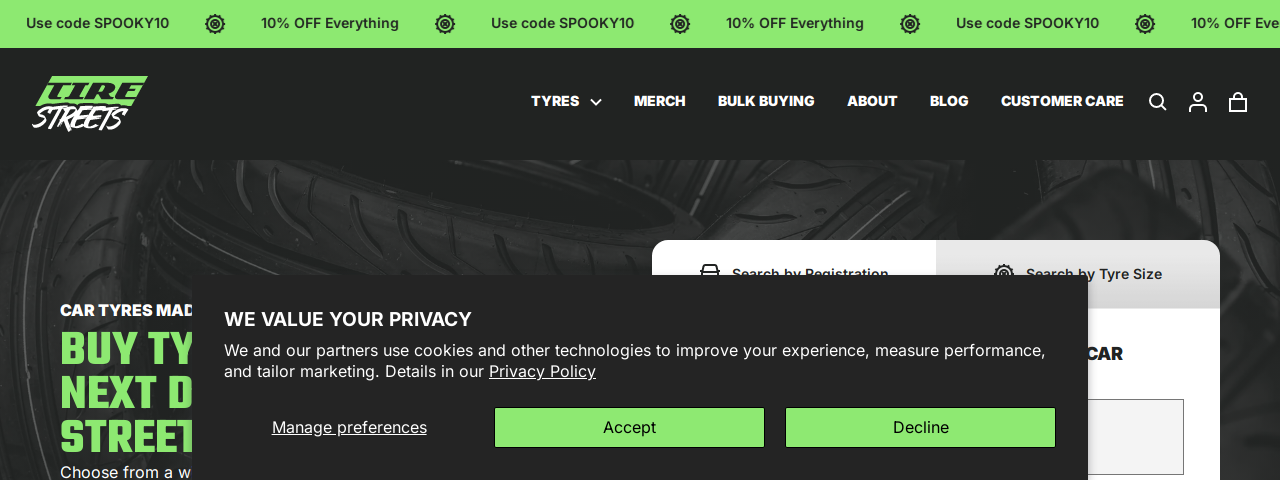The image size is (1280, 480).
Task: Open the MERCH menu item
Action: (x=659, y=101)
